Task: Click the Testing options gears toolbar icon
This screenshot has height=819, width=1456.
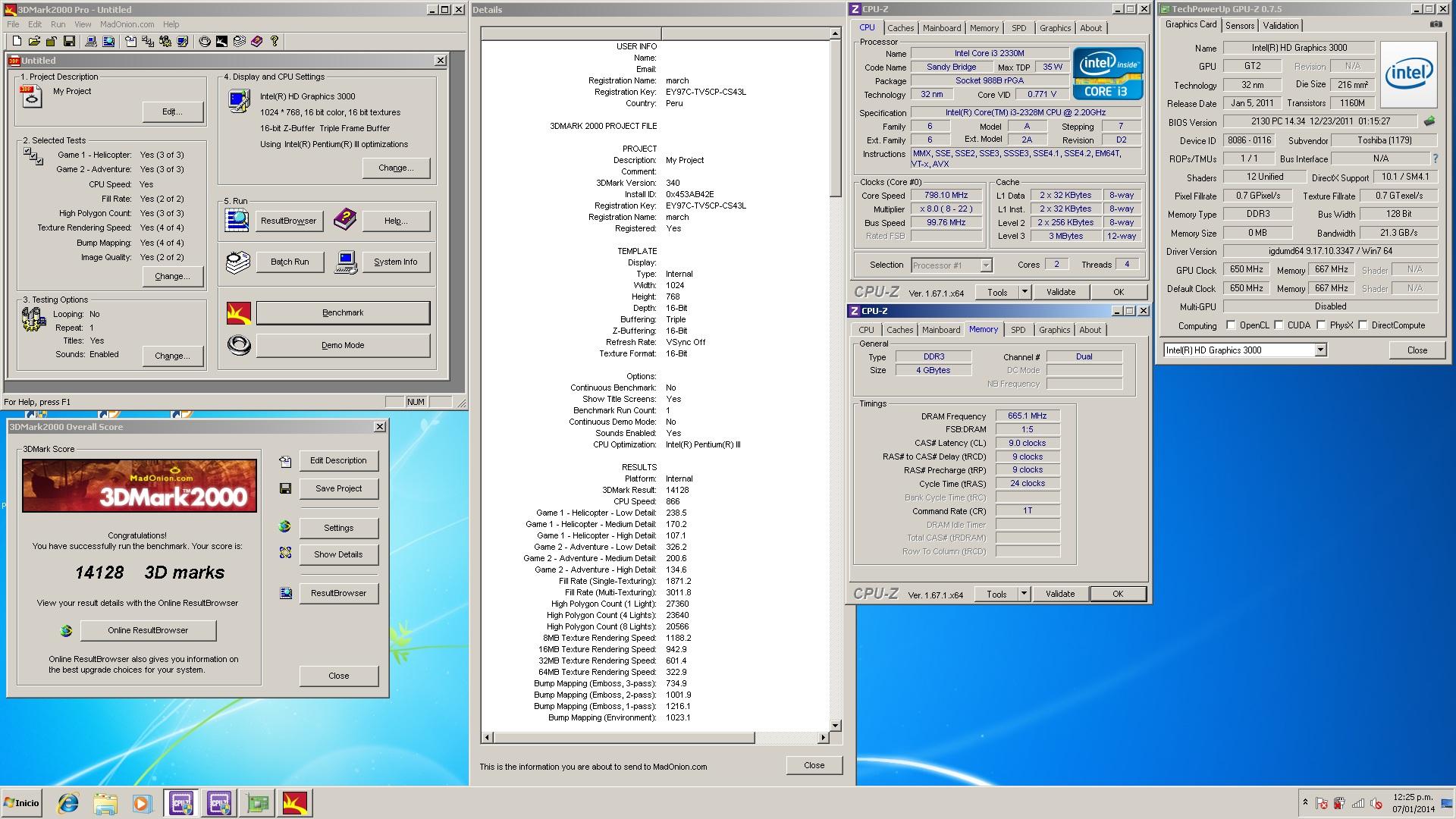Action: coord(165,41)
